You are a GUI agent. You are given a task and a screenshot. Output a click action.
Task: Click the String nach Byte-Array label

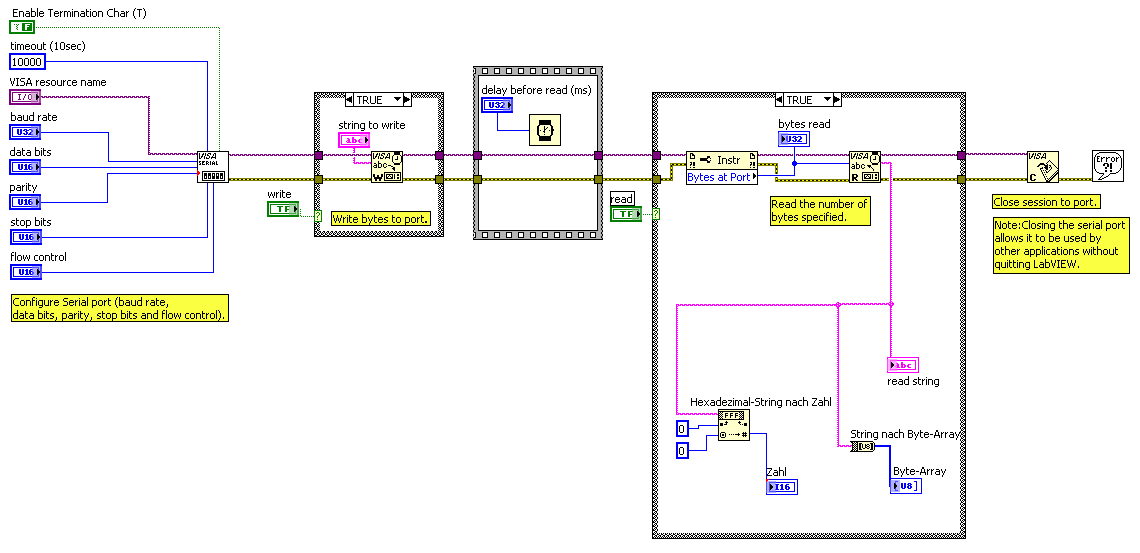pyautogui.click(x=905, y=434)
